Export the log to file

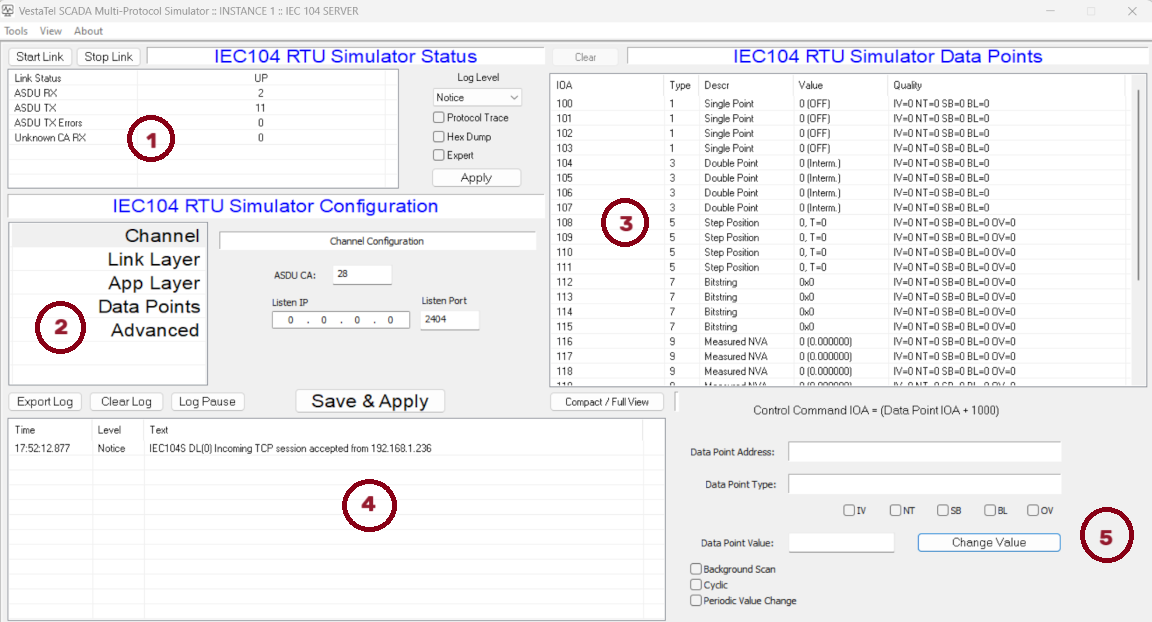pos(46,401)
